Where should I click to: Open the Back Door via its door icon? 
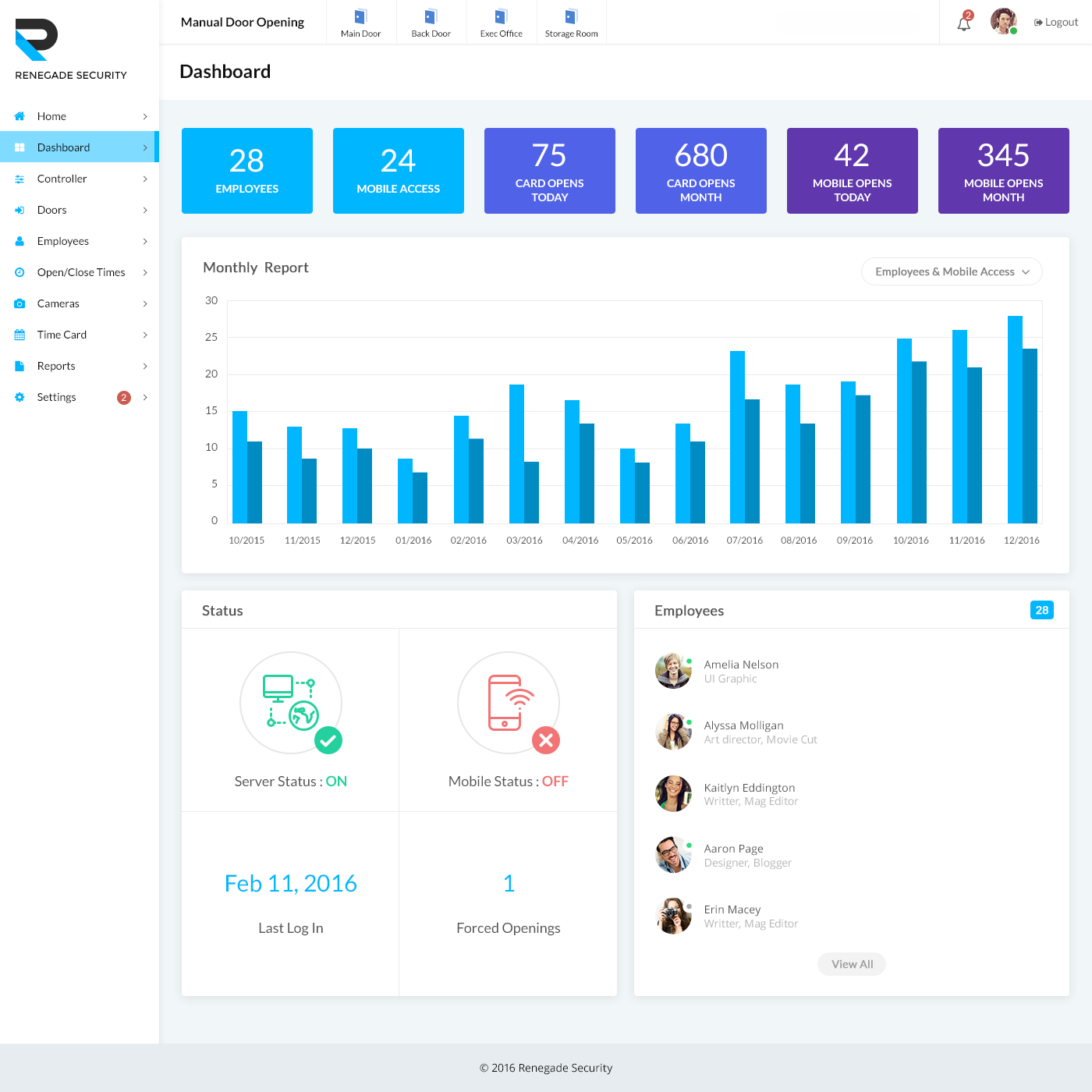pos(430,19)
